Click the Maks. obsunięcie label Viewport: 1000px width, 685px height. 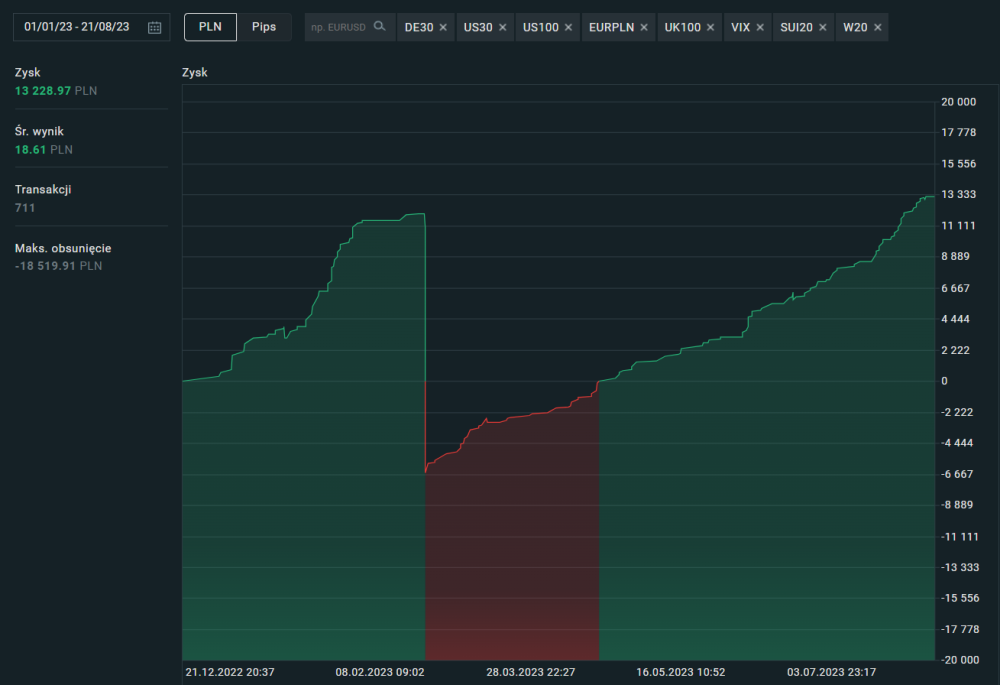coord(63,248)
